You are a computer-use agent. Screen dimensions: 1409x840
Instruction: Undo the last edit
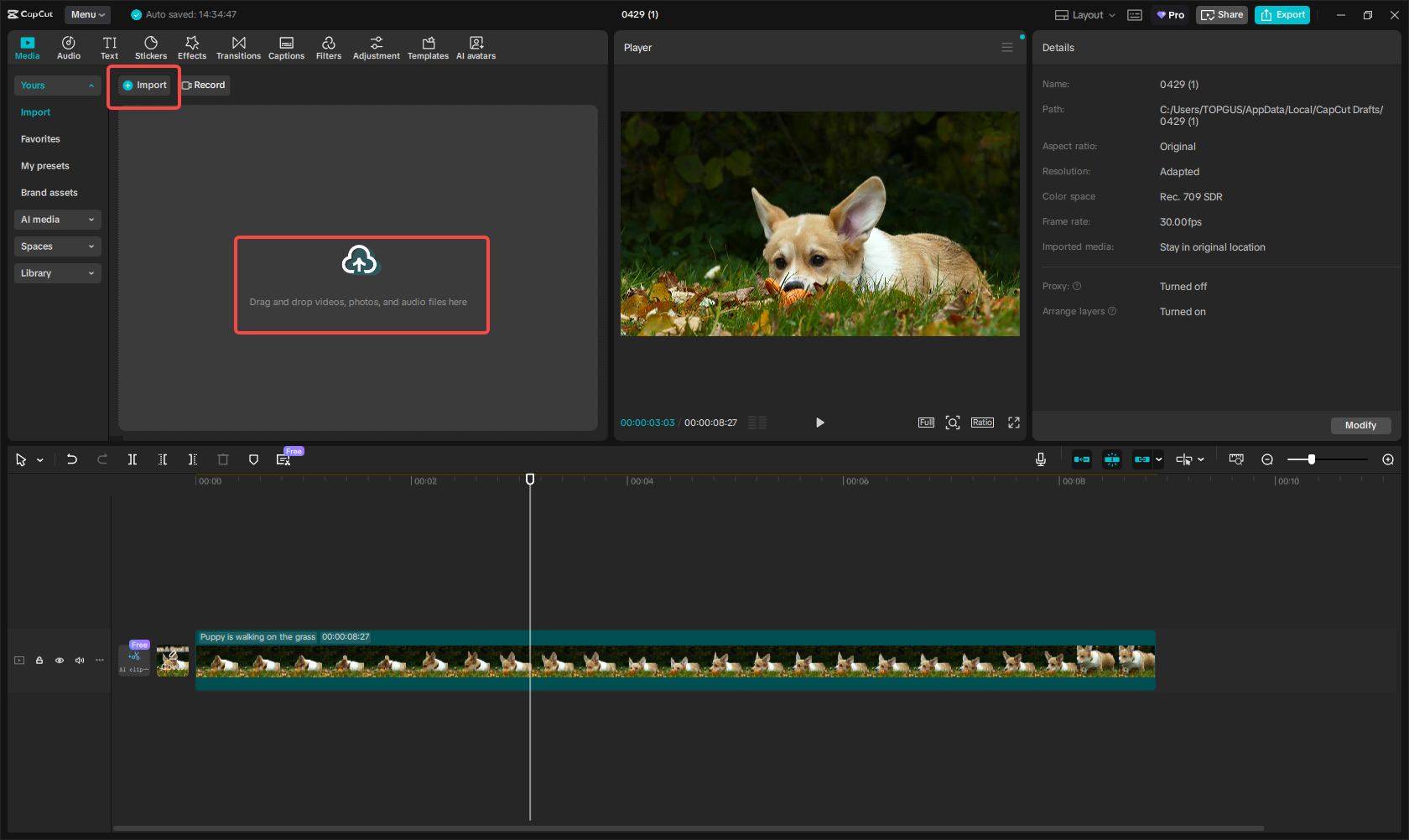click(x=71, y=459)
